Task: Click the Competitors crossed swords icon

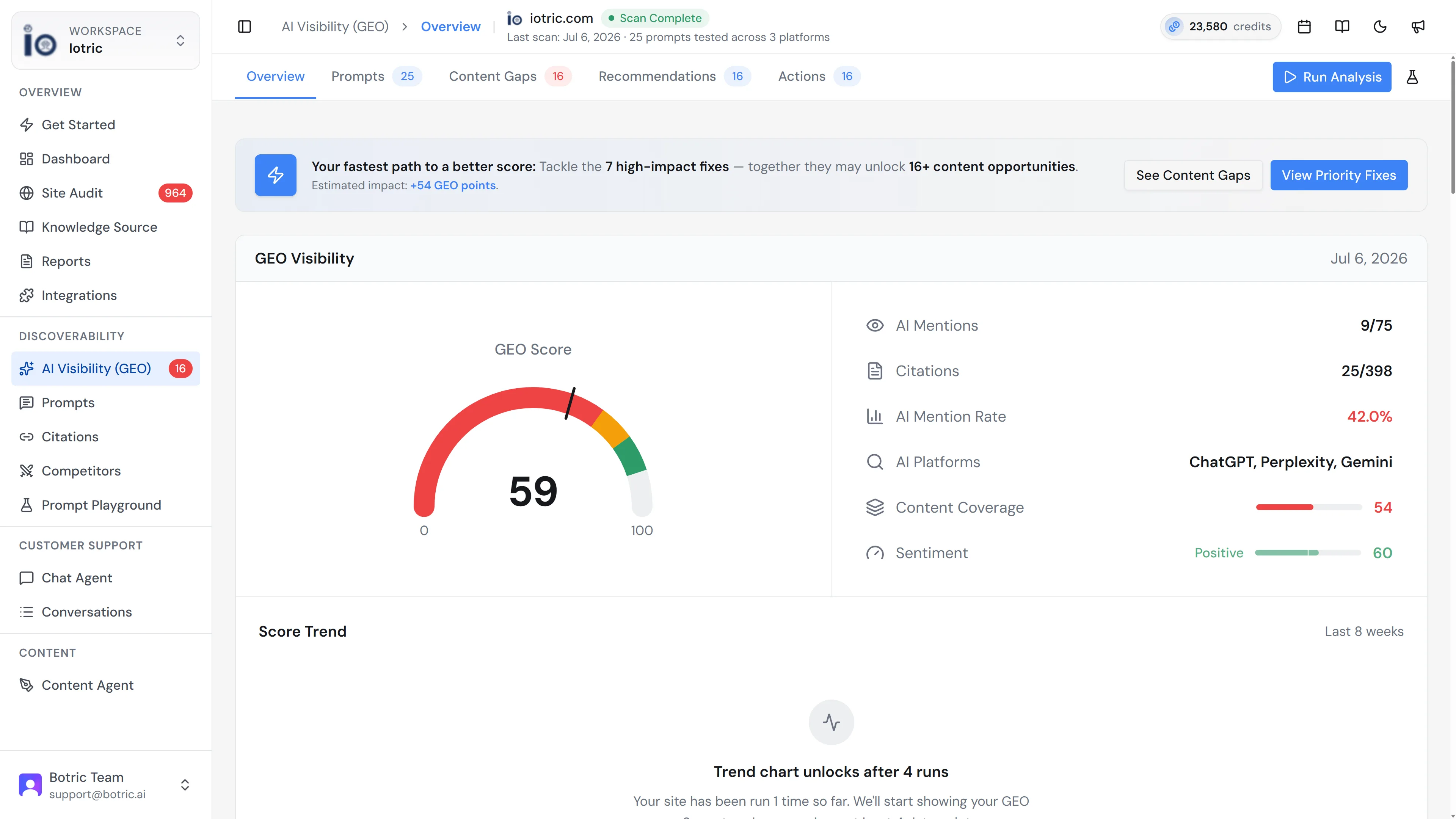Action: click(x=27, y=471)
